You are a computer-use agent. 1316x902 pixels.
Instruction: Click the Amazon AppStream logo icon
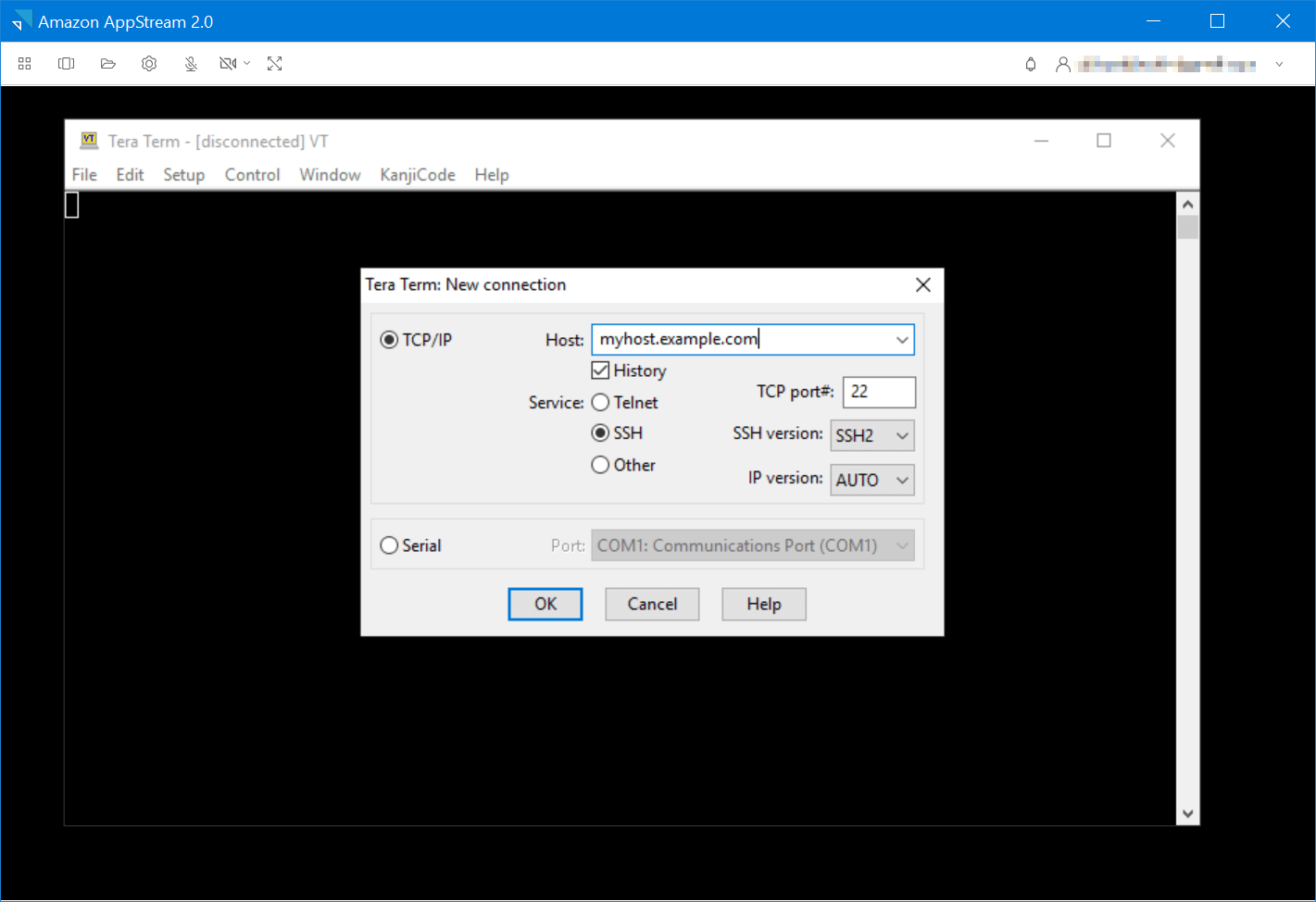pyautogui.click(x=20, y=20)
